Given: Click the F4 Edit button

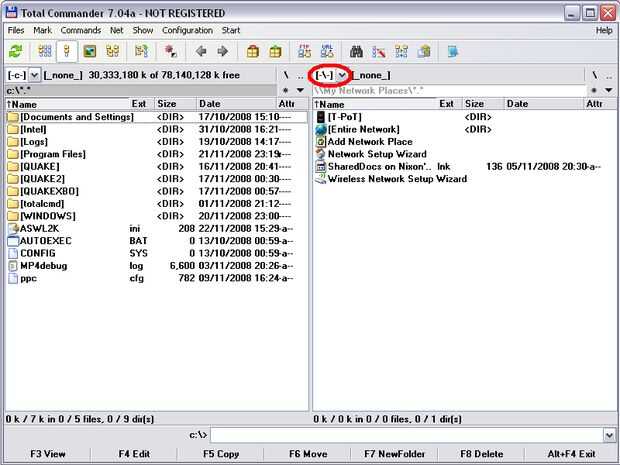Looking at the screenshot, I should (x=134, y=454).
